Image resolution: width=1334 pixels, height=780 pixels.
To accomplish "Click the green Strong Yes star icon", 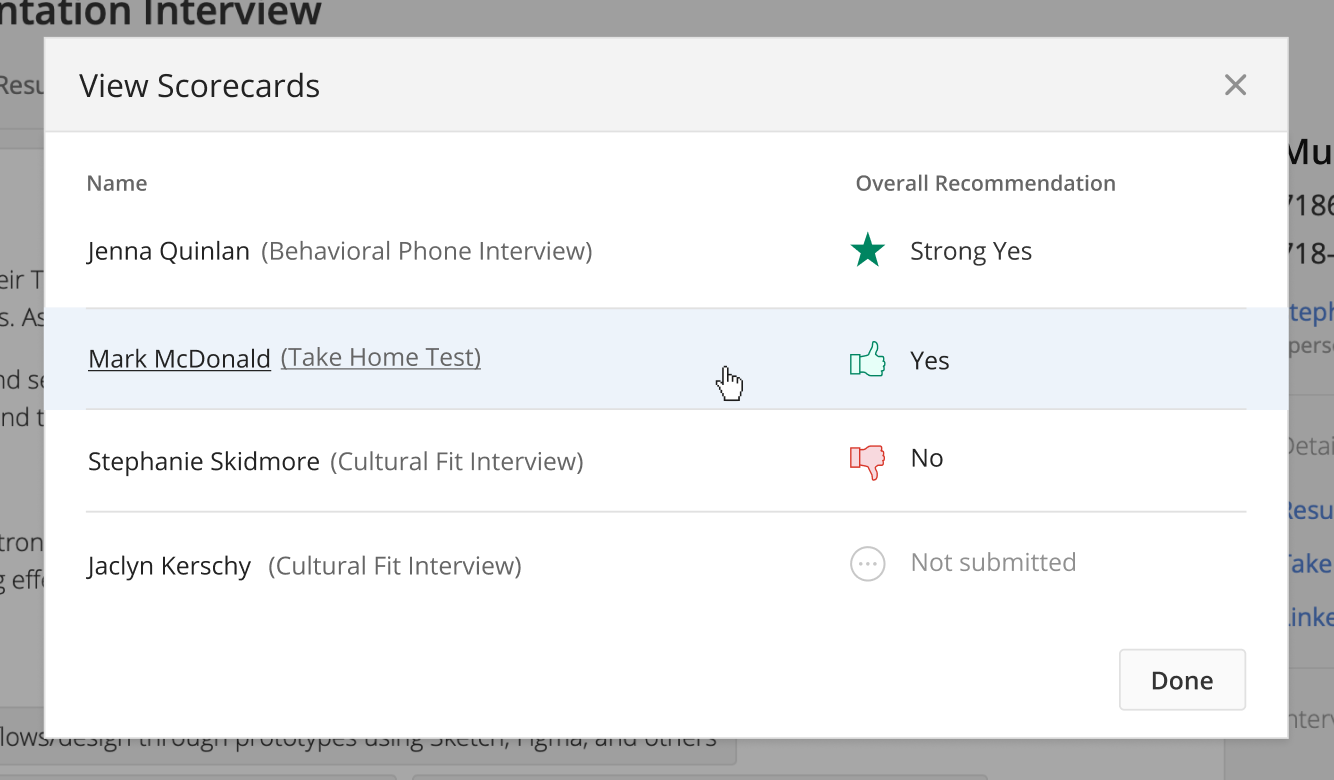I will click(867, 251).
